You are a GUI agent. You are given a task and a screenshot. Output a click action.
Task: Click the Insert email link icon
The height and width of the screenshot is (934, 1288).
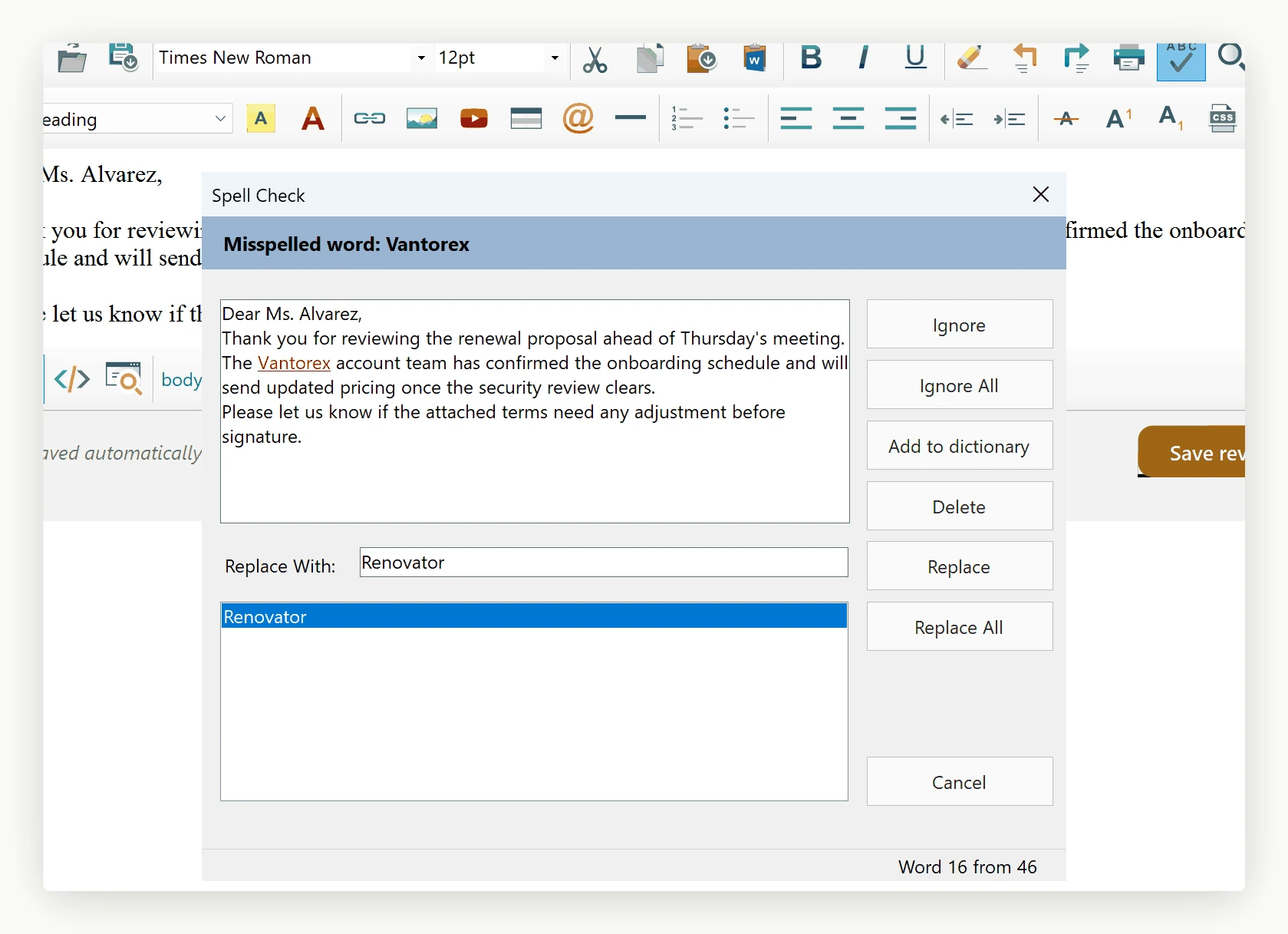pyautogui.click(x=578, y=119)
